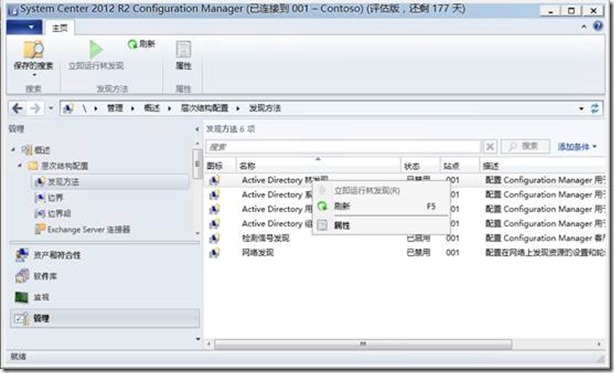Viewport: 614px width, 373px height.
Task: Collapse the 层次结构配置 tree expander
Action: (20, 166)
